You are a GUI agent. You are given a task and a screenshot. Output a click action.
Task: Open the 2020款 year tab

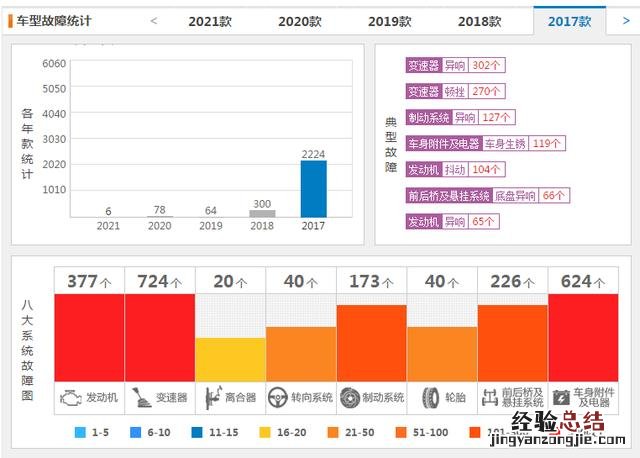pyautogui.click(x=300, y=21)
